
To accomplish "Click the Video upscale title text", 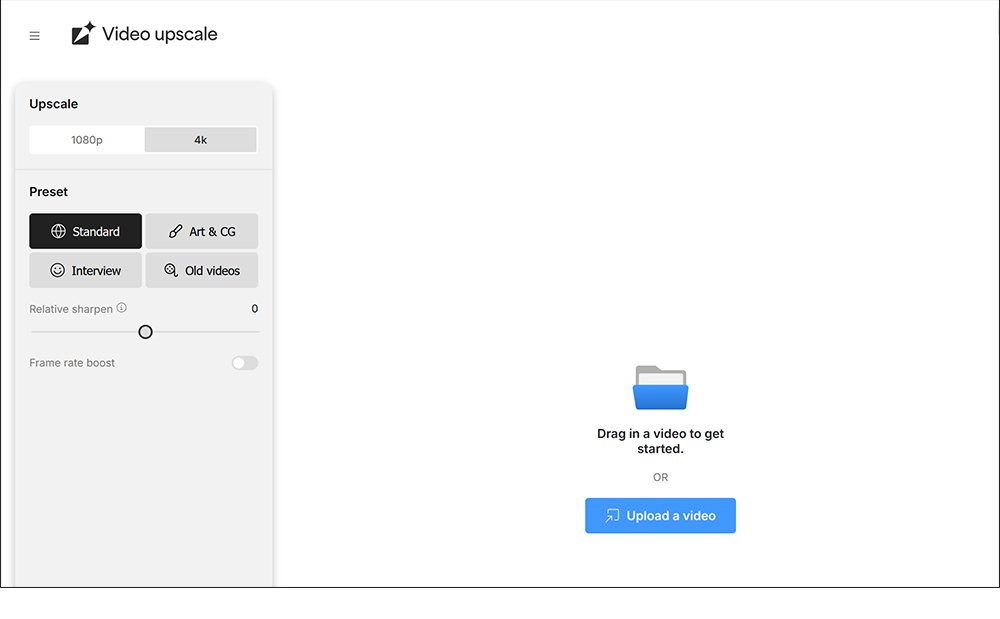I will click(x=160, y=35).
